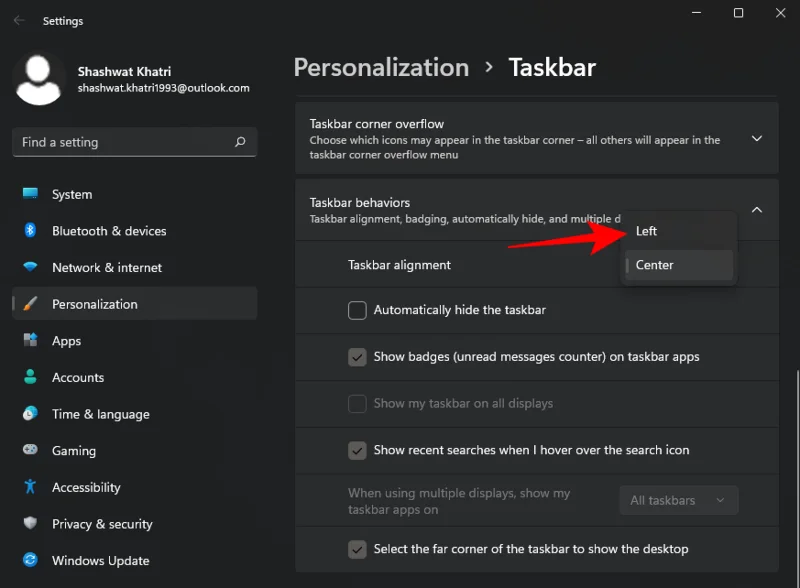Select Bluetooth & devices in the sidebar

pyautogui.click(x=110, y=231)
